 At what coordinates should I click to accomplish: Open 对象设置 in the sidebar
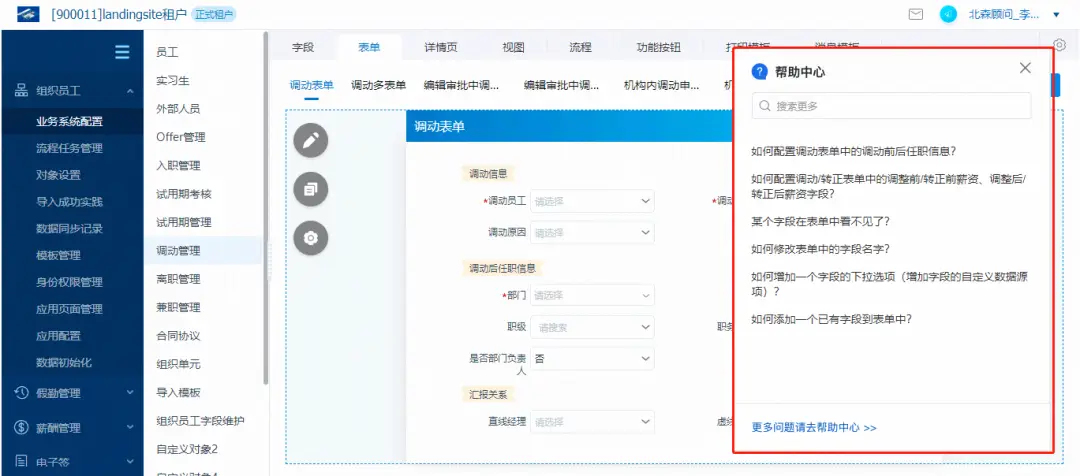click(x=59, y=175)
